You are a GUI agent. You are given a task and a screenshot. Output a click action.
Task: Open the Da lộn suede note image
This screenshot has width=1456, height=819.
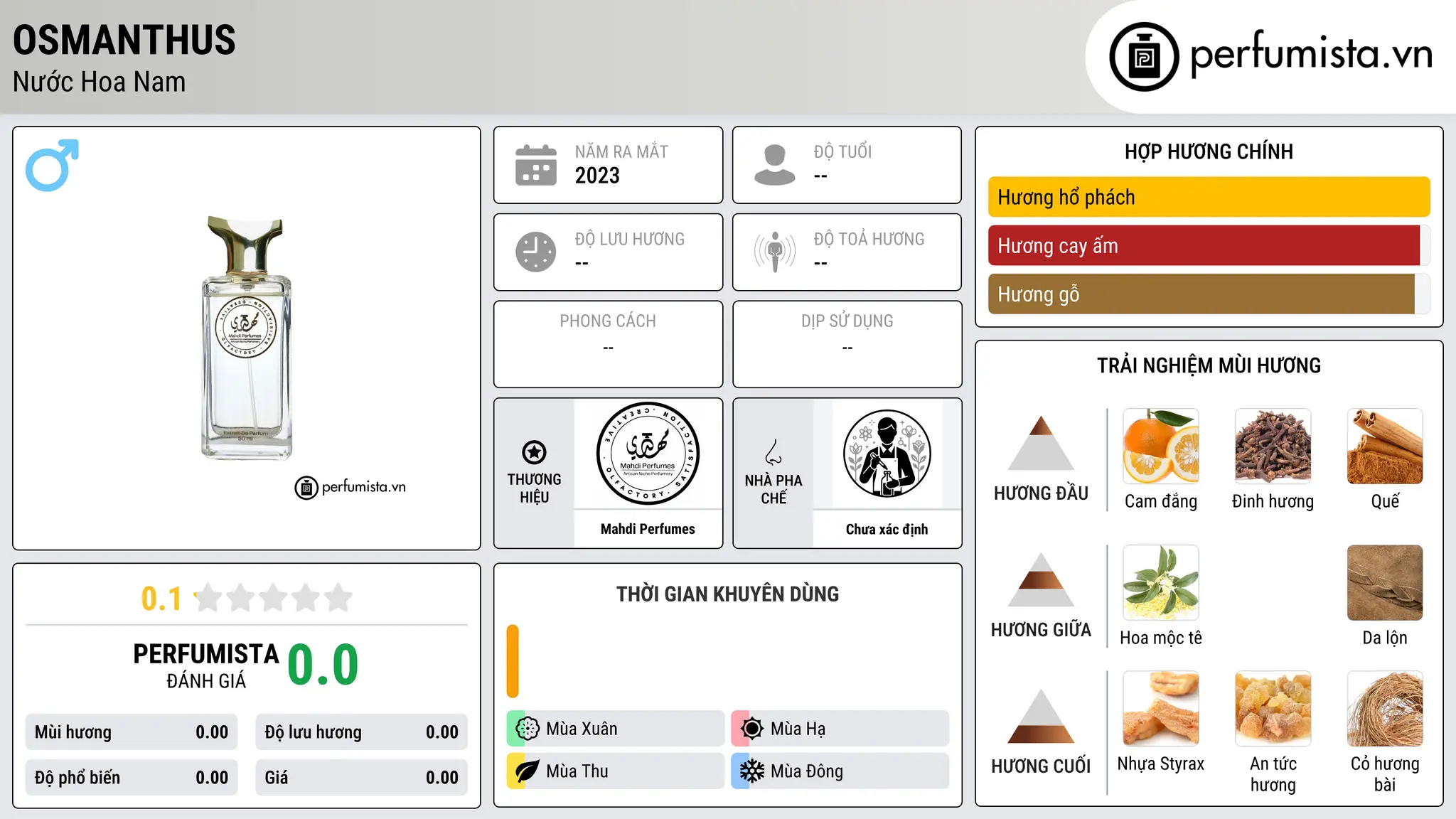tap(1385, 582)
